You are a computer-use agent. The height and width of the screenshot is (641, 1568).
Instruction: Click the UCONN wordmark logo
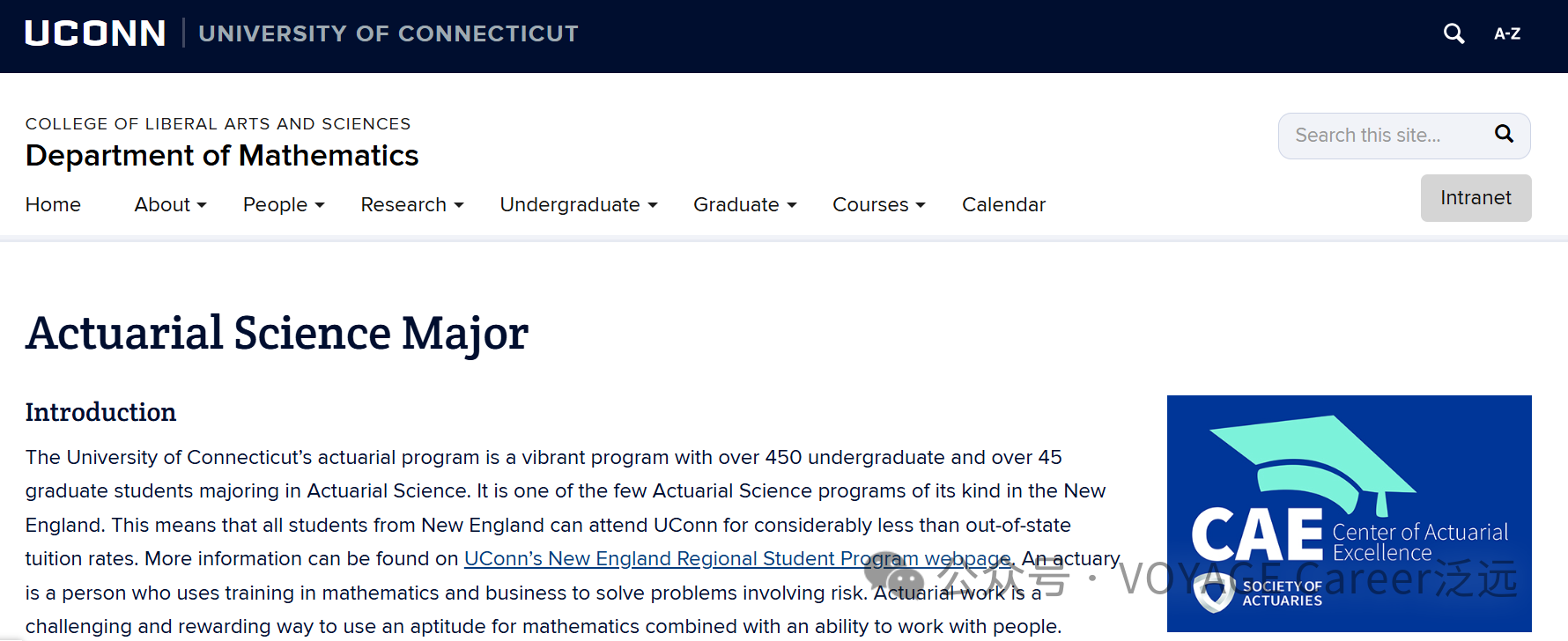click(x=95, y=33)
